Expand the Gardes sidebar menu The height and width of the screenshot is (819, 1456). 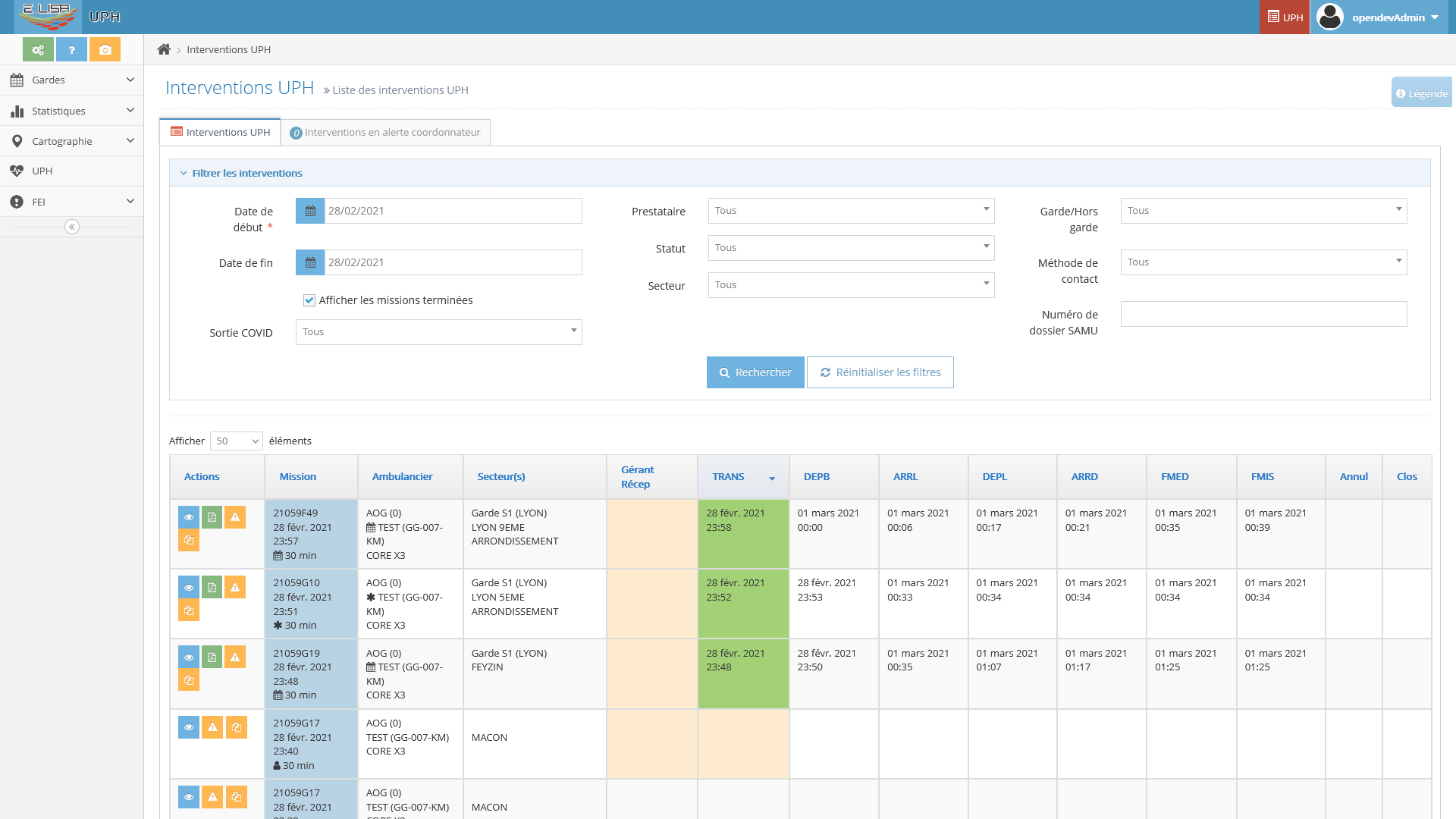[72, 80]
